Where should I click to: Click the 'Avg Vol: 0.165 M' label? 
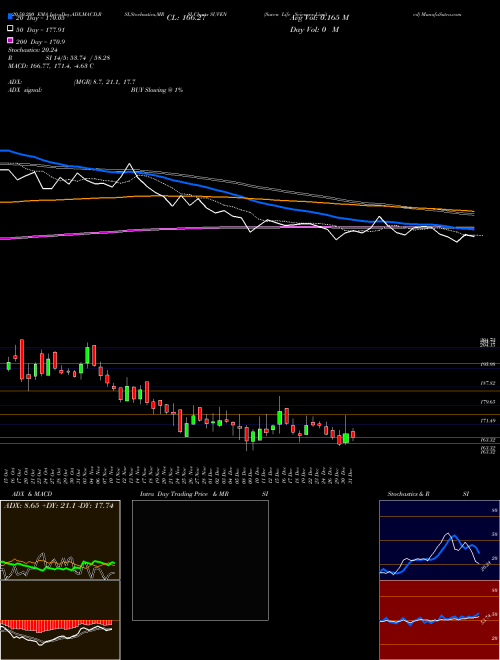[319, 18]
